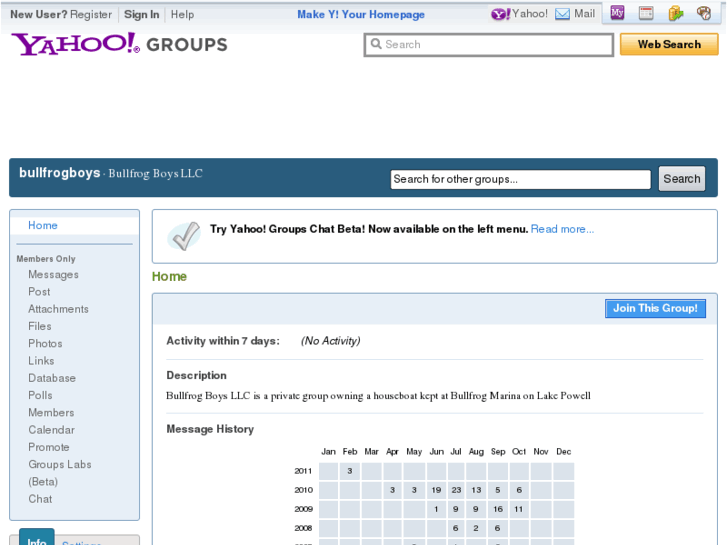The image size is (727, 545).
Task: Click Sign In
Action: click(141, 14)
